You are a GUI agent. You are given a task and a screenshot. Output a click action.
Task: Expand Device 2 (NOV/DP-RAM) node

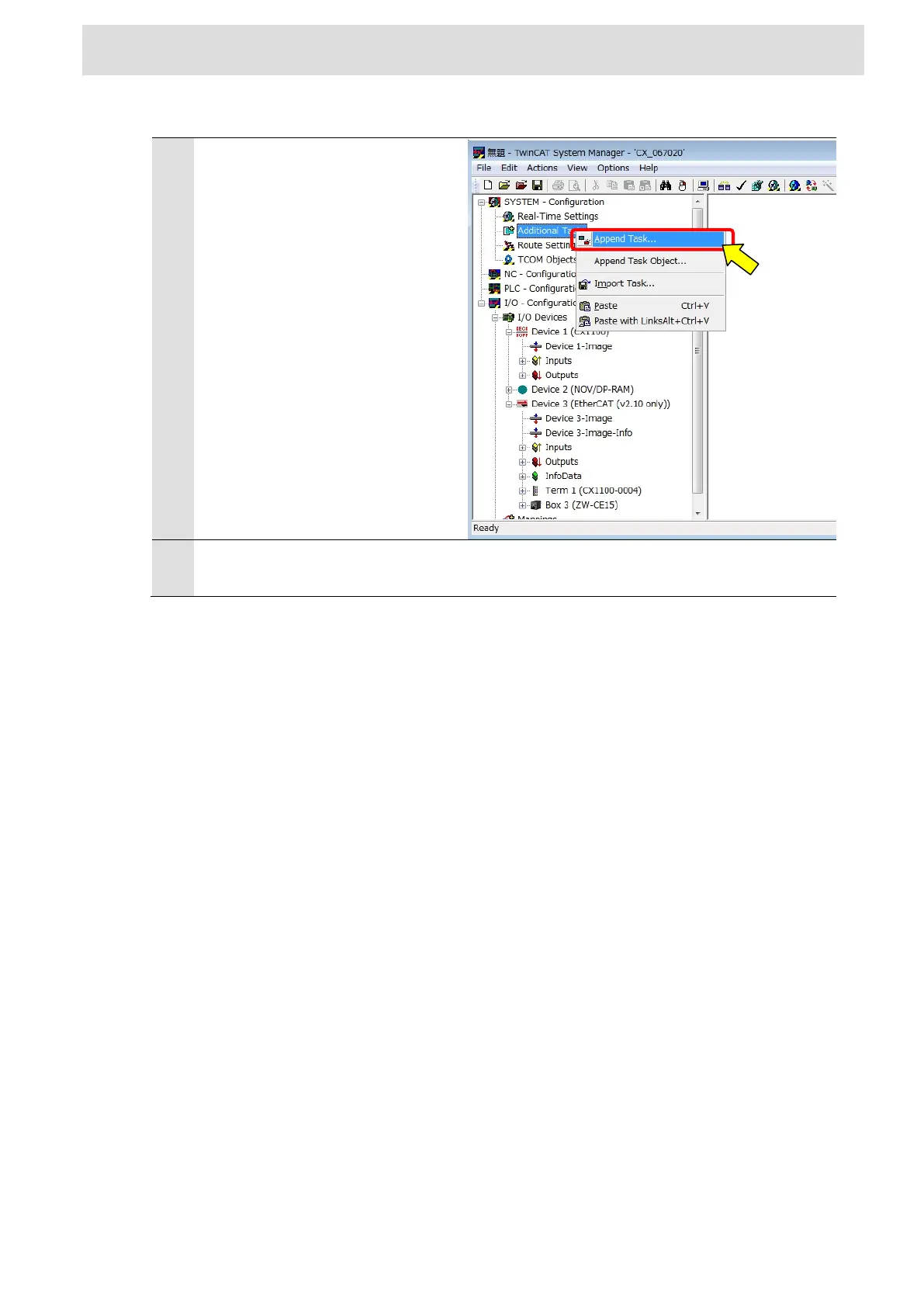[509, 390]
